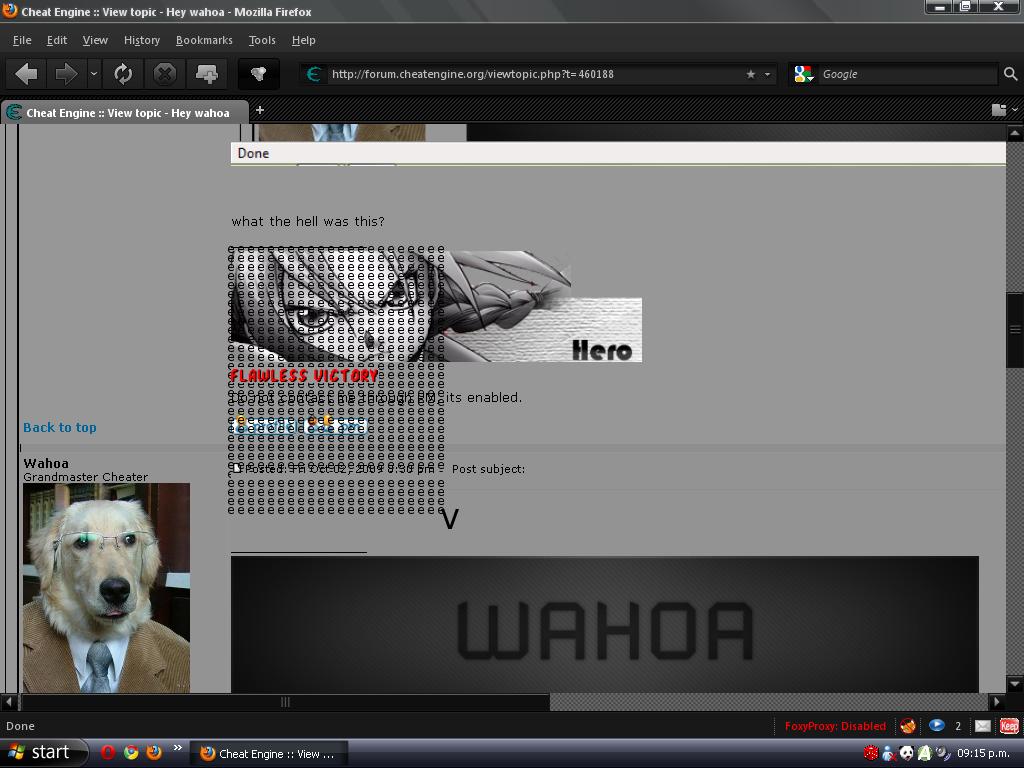Click the 'Post subject:' label
The width and height of the screenshot is (1024, 768).
488,469
